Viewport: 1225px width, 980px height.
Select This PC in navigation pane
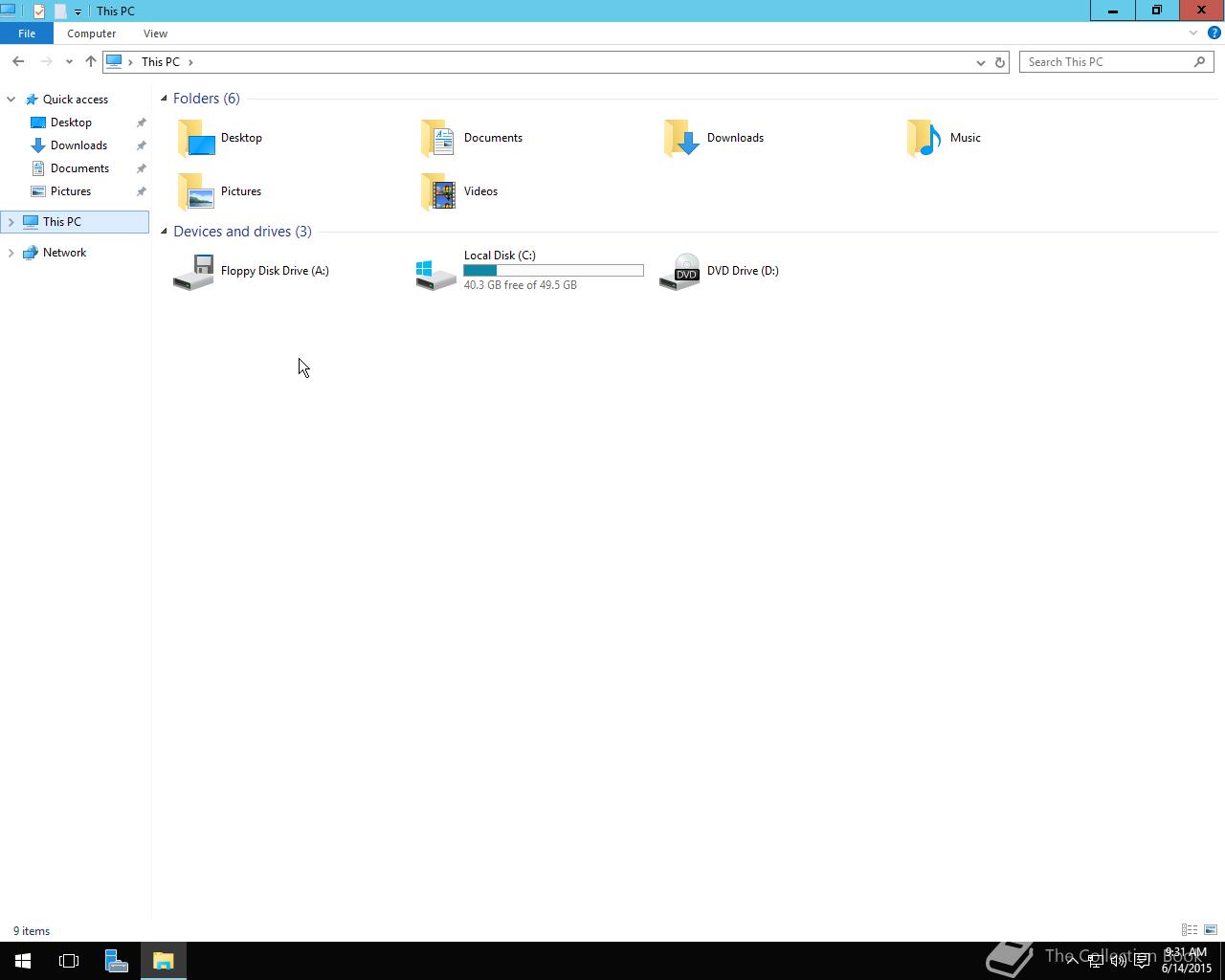pyautogui.click(x=75, y=222)
